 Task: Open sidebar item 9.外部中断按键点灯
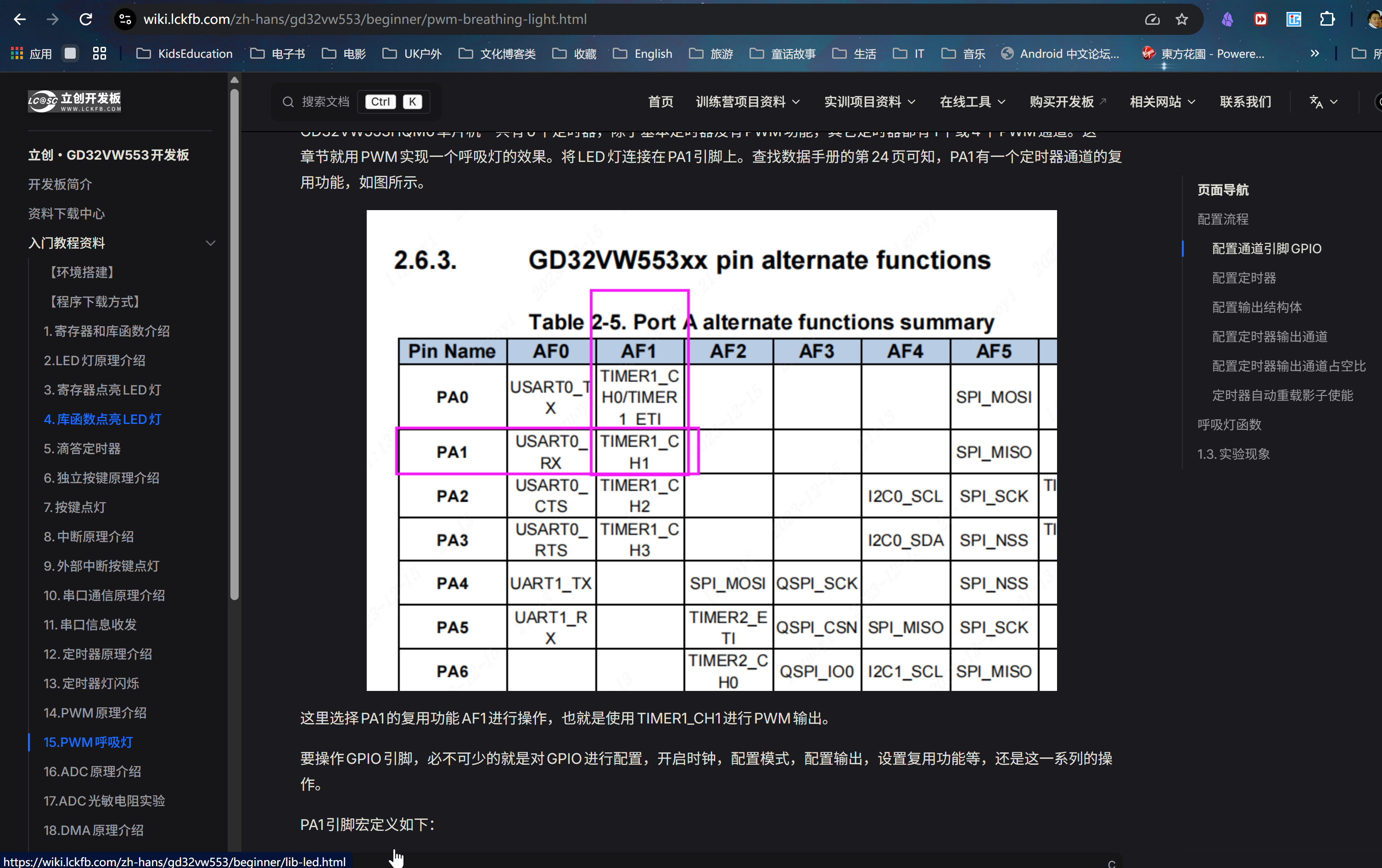(101, 566)
